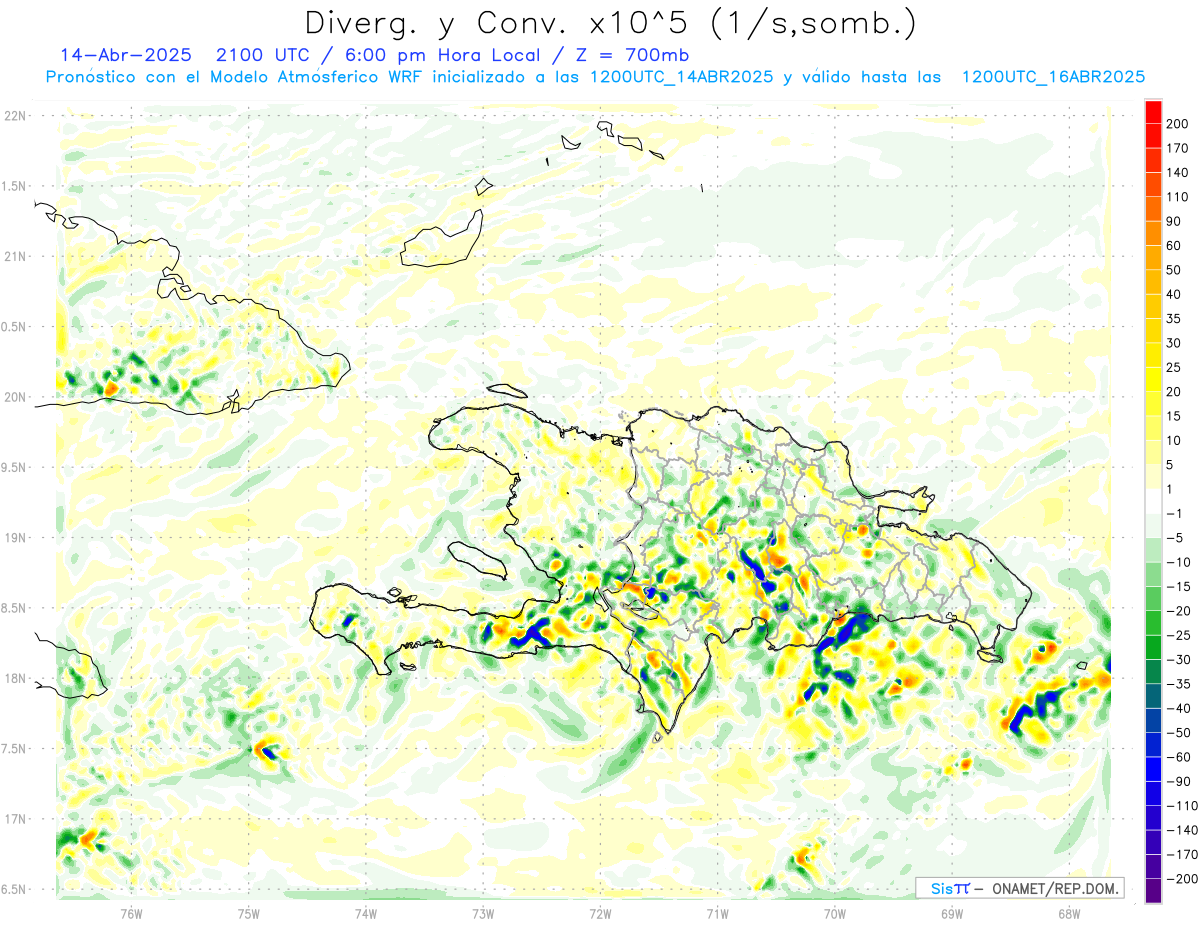Click the 18N latitude label
The image size is (1200, 927).
15,678
